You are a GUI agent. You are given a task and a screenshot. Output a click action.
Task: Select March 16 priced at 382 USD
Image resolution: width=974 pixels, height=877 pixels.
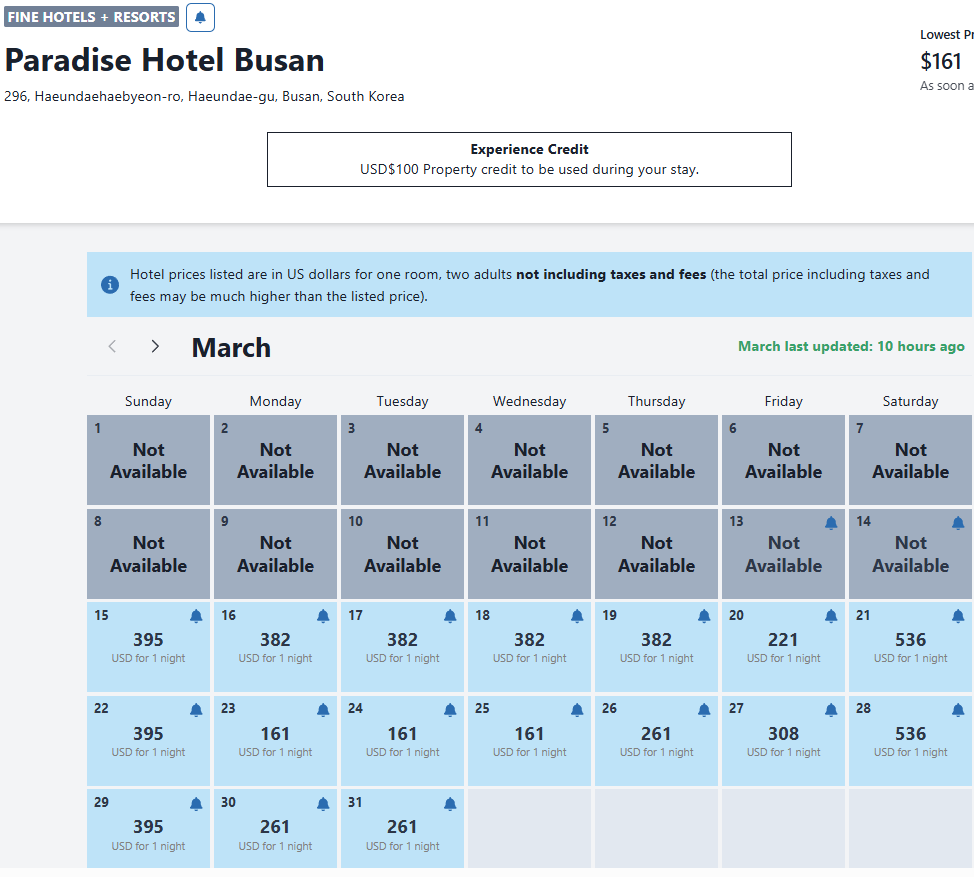(275, 647)
